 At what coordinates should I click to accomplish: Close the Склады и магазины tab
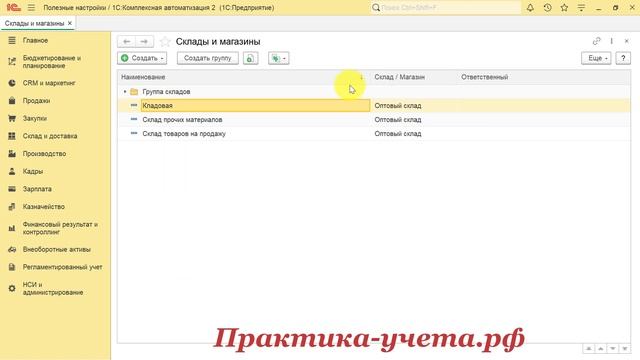[x=70, y=23]
